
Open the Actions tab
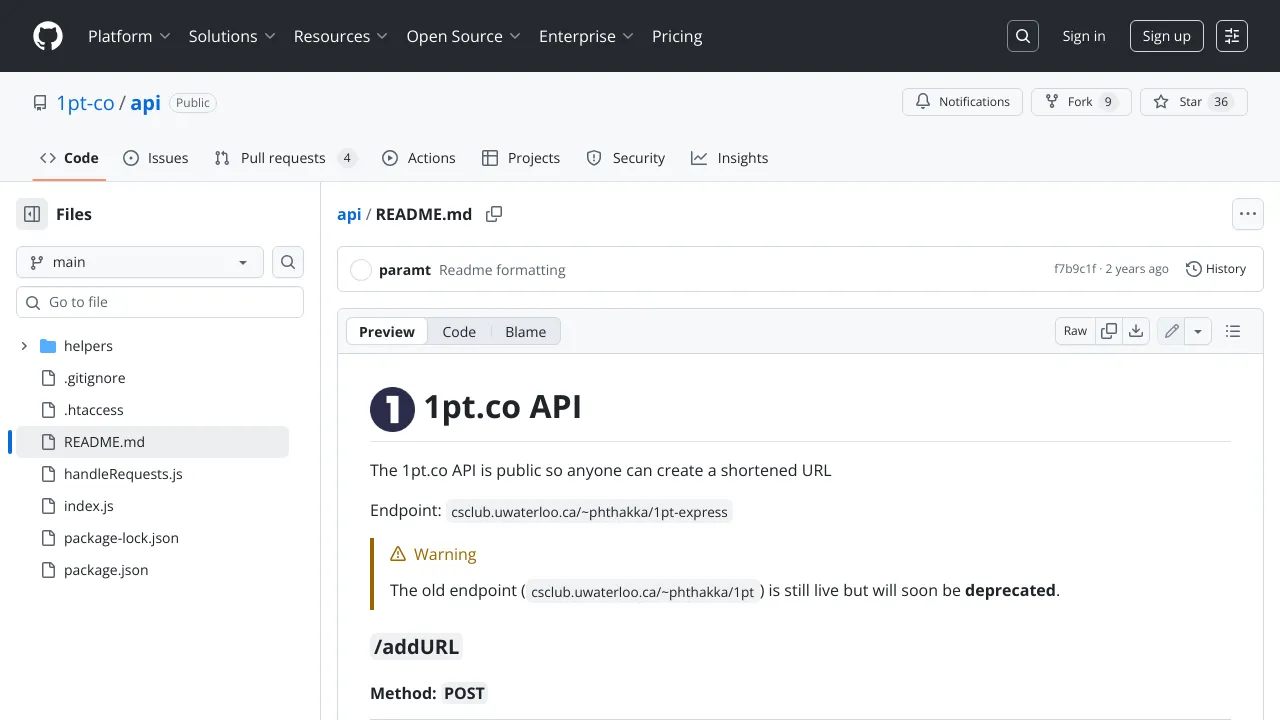tap(418, 158)
